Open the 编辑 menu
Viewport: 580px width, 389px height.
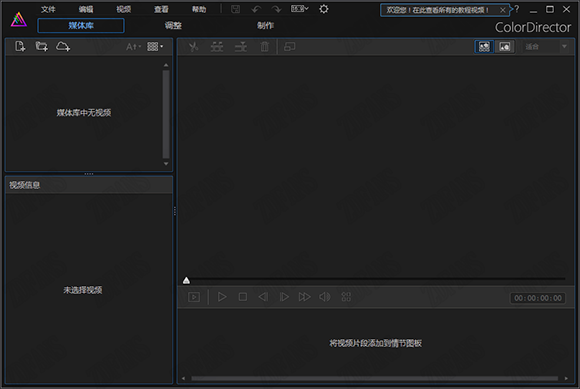click(86, 9)
